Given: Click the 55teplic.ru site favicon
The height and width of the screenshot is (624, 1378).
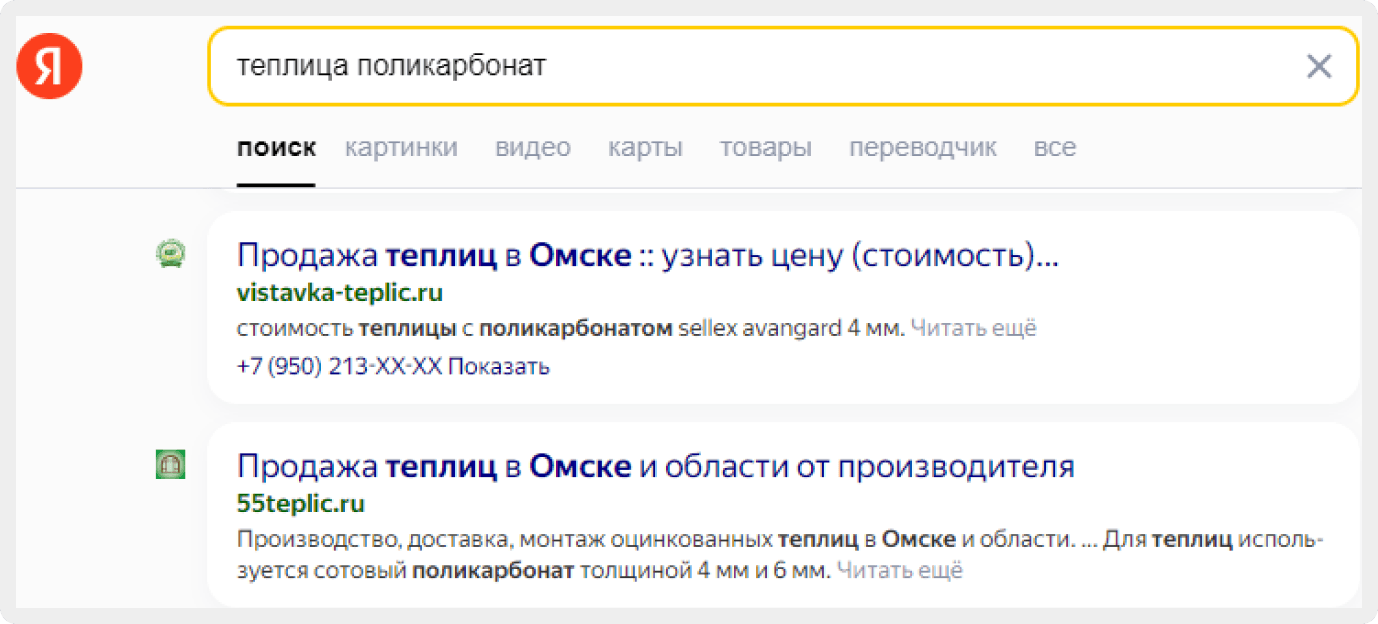Looking at the screenshot, I should (x=170, y=464).
